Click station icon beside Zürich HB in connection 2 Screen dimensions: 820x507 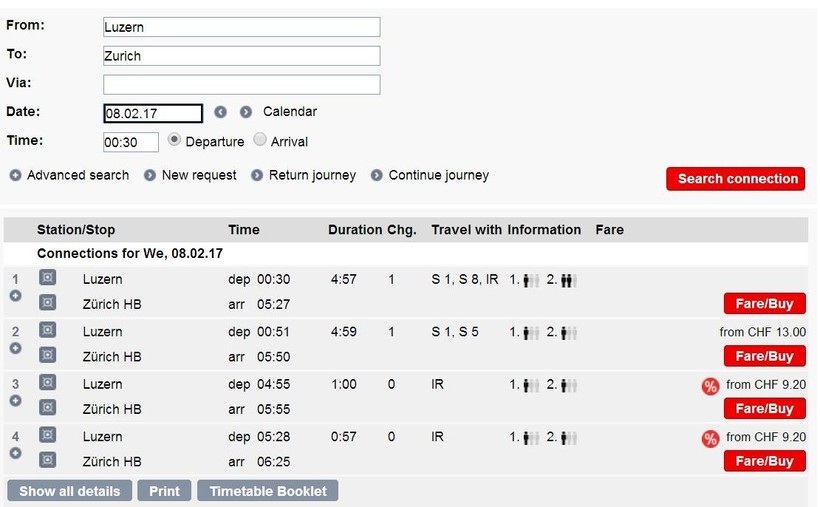coord(47,355)
